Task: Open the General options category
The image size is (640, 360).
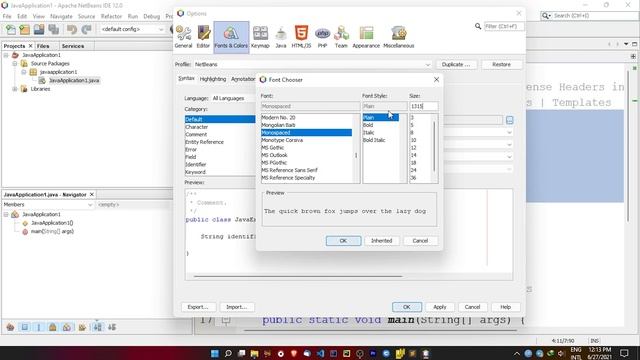Action: (x=183, y=37)
